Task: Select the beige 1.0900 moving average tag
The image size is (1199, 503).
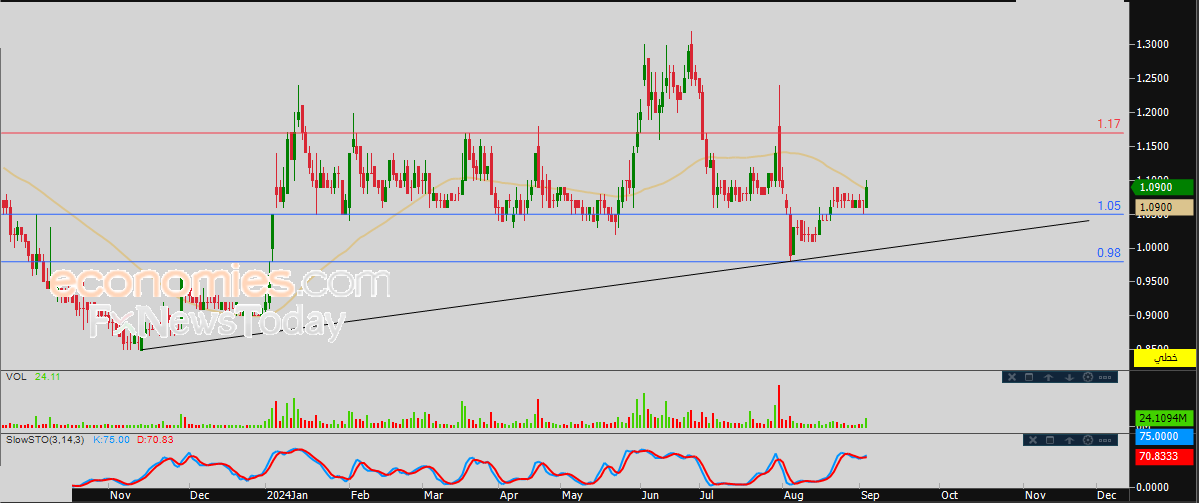Action: click(1165, 207)
